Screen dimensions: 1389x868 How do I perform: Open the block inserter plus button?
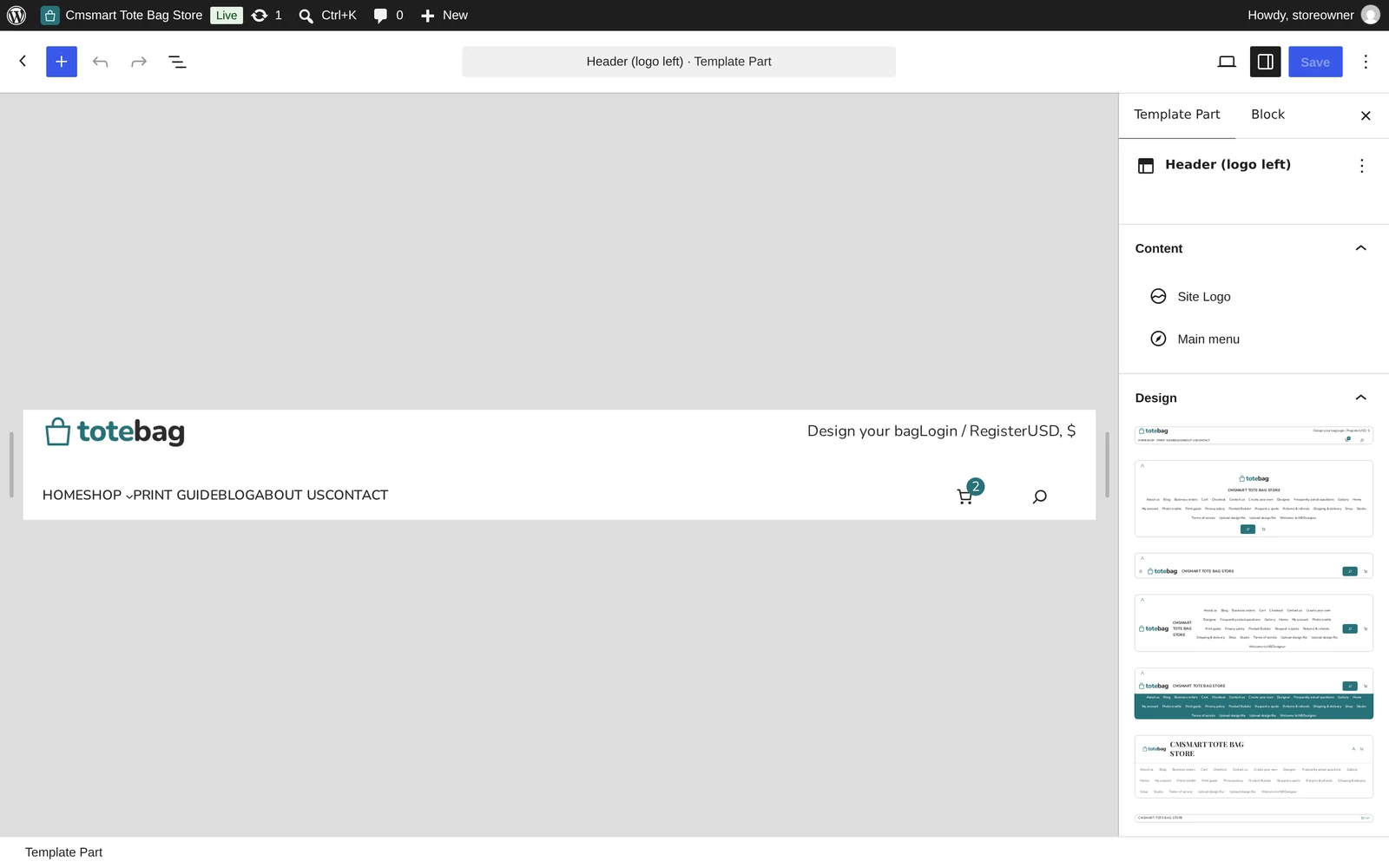pyautogui.click(x=62, y=62)
